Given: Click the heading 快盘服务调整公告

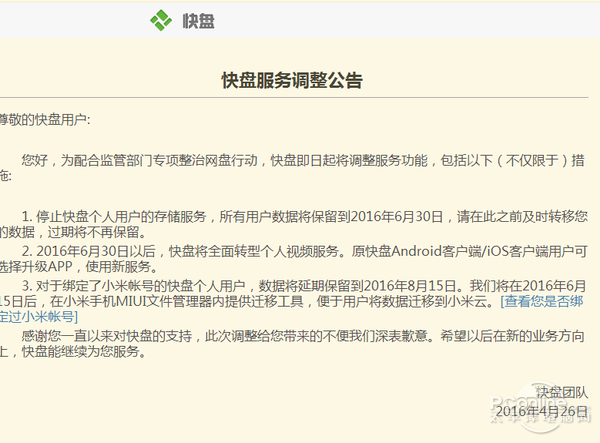Looking at the screenshot, I should (292, 80).
